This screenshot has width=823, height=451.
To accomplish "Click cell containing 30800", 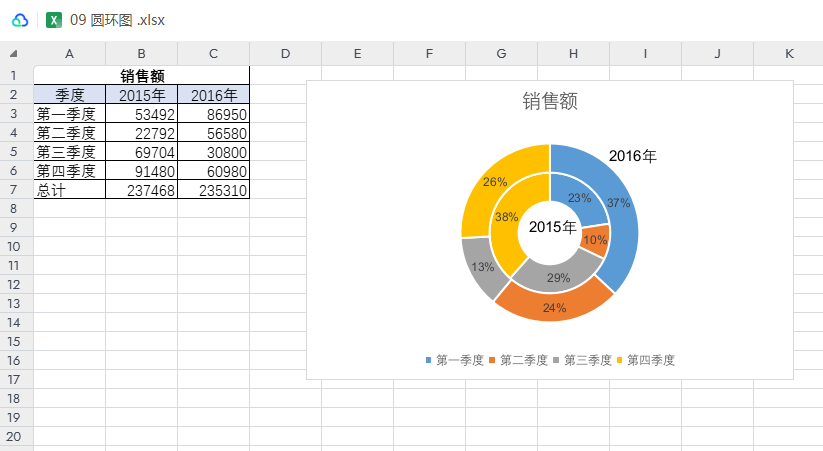I will pyautogui.click(x=213, y=152).
